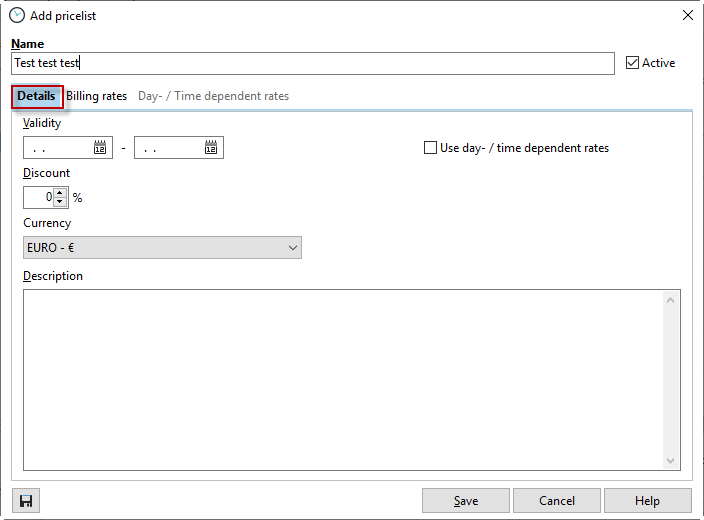The width and height of the screenshot is (704, 520).
Task: Open the validity start date calendar picker
Action: (100, 148)
